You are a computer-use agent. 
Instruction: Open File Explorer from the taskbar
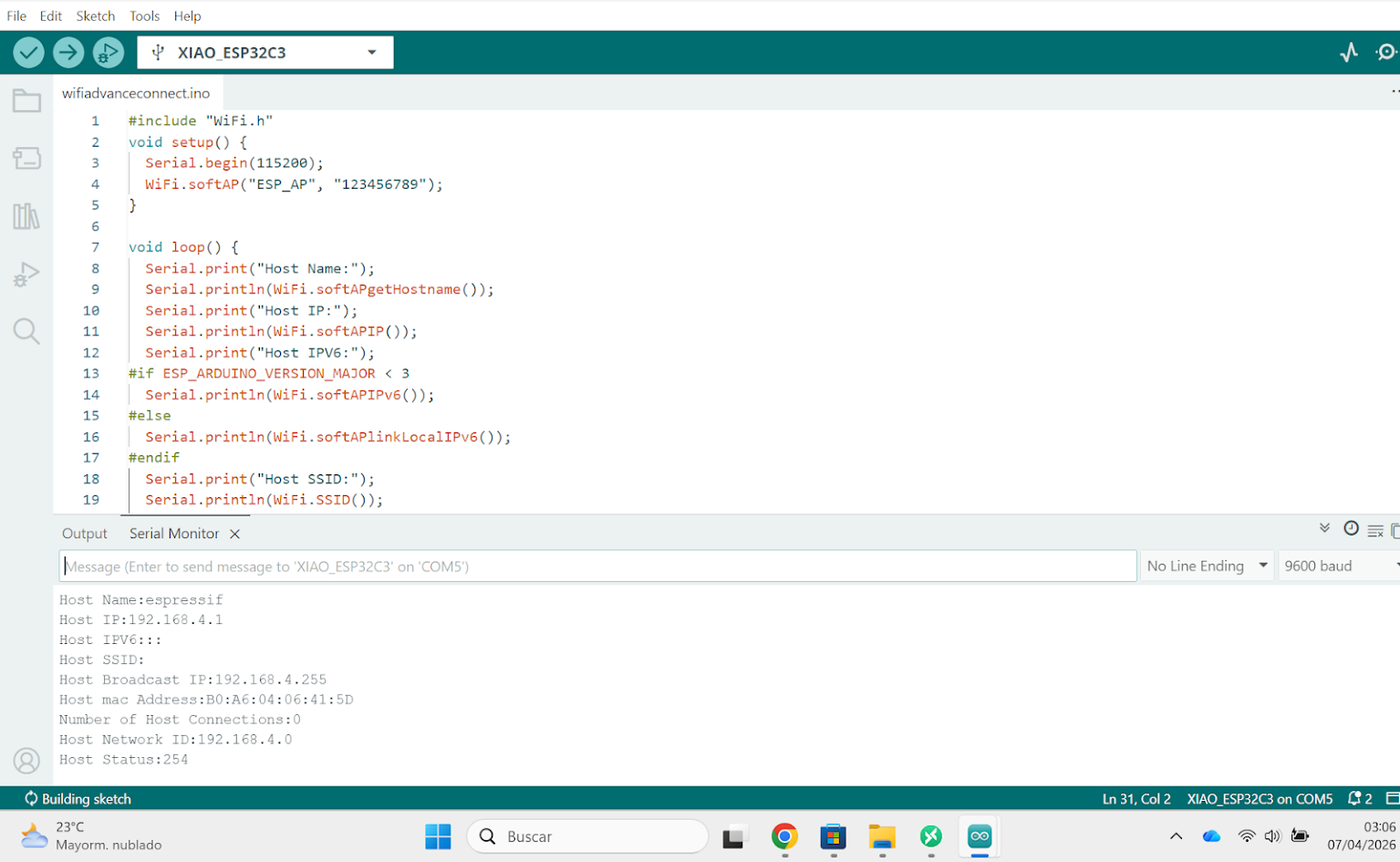coord(882,836)
